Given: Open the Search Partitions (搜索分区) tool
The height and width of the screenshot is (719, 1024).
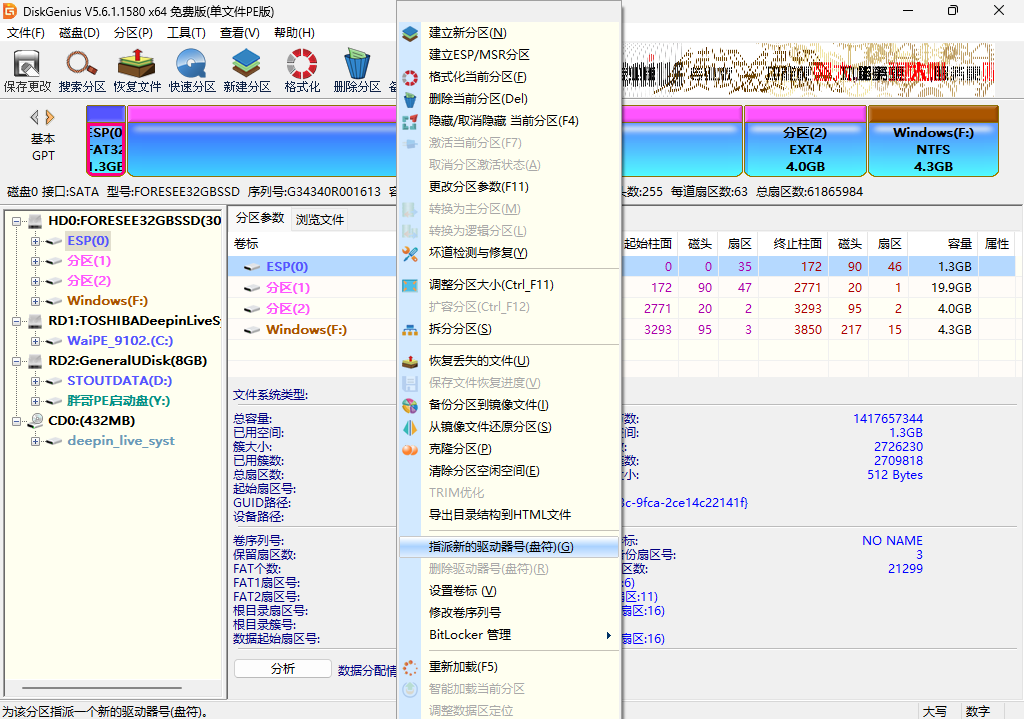Looking at the screenshot, I should coord(82,71).
